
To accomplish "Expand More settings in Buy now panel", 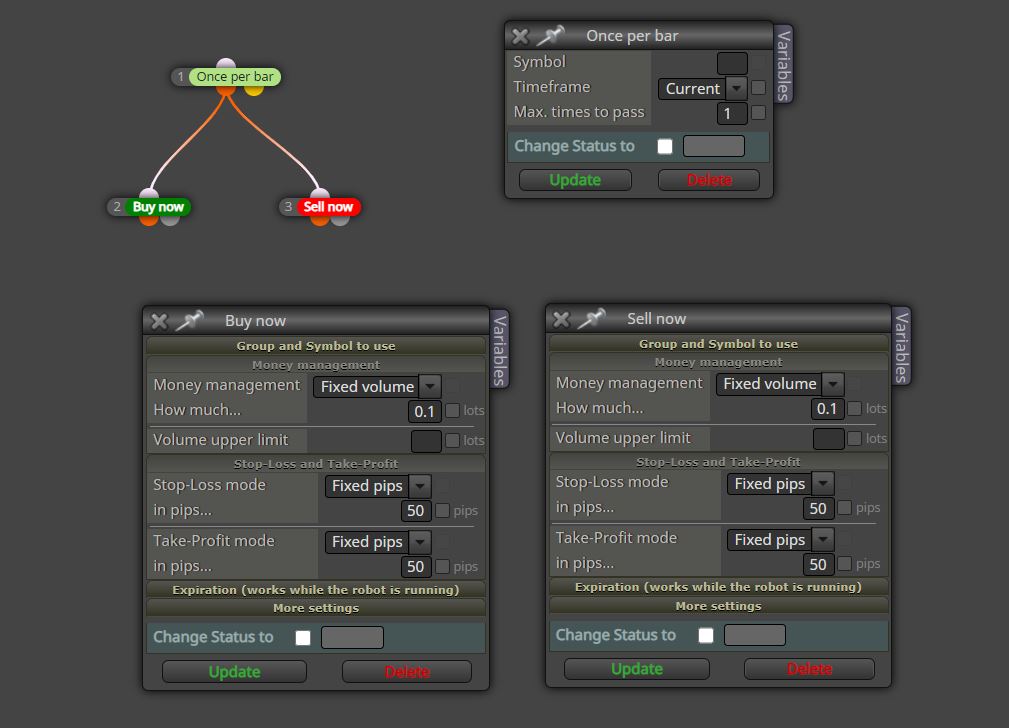I will pos(316,608).
